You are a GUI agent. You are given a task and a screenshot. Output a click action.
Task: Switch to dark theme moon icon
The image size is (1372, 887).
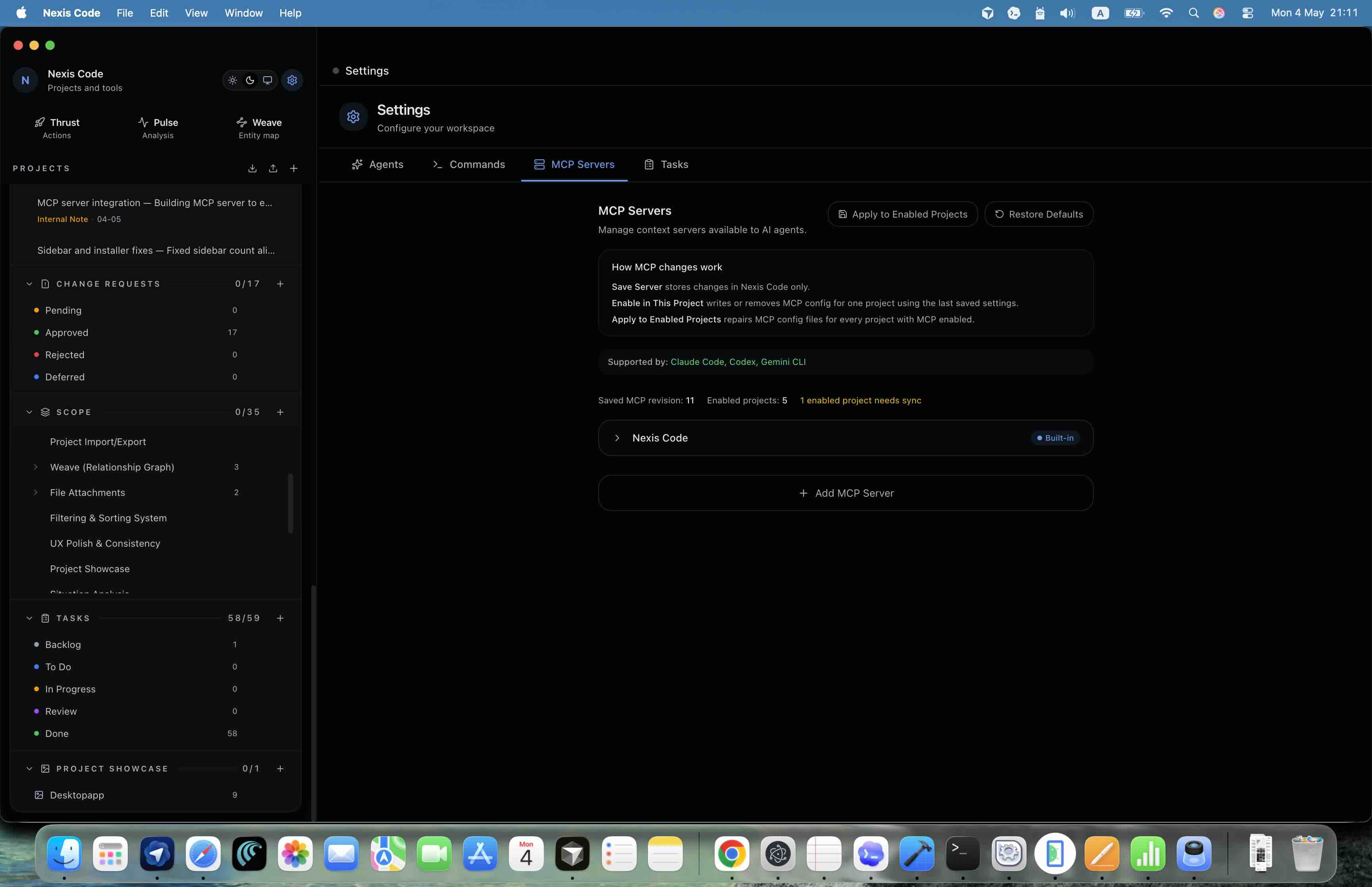(x=250, y=80)
